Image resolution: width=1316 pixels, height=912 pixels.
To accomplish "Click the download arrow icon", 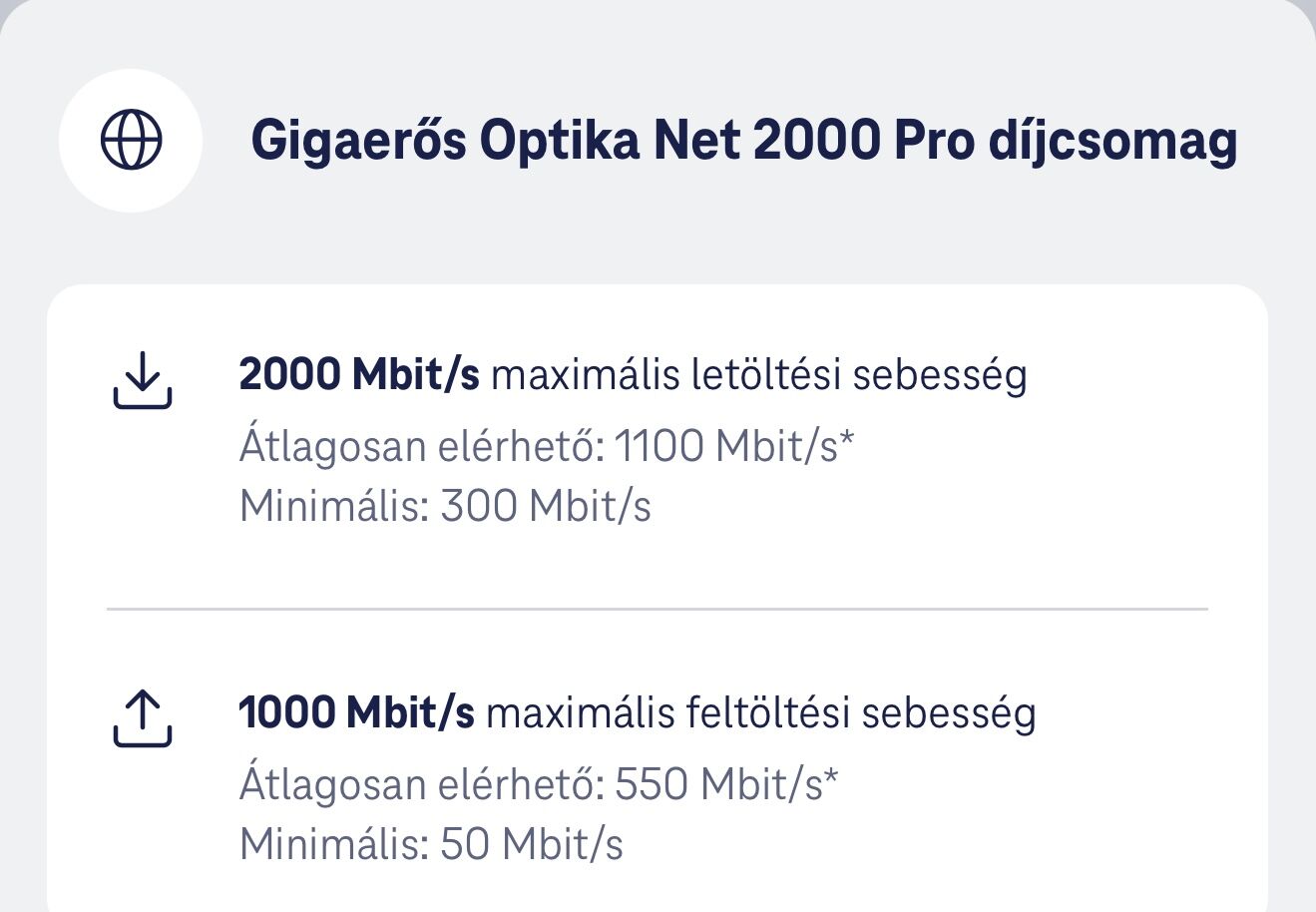I will pos(143,379).
